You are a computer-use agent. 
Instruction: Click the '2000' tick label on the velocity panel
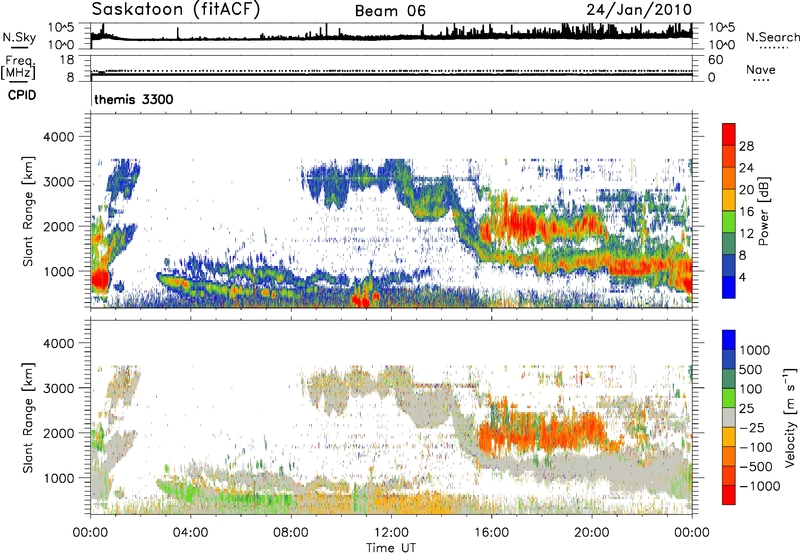coord(58,433)
